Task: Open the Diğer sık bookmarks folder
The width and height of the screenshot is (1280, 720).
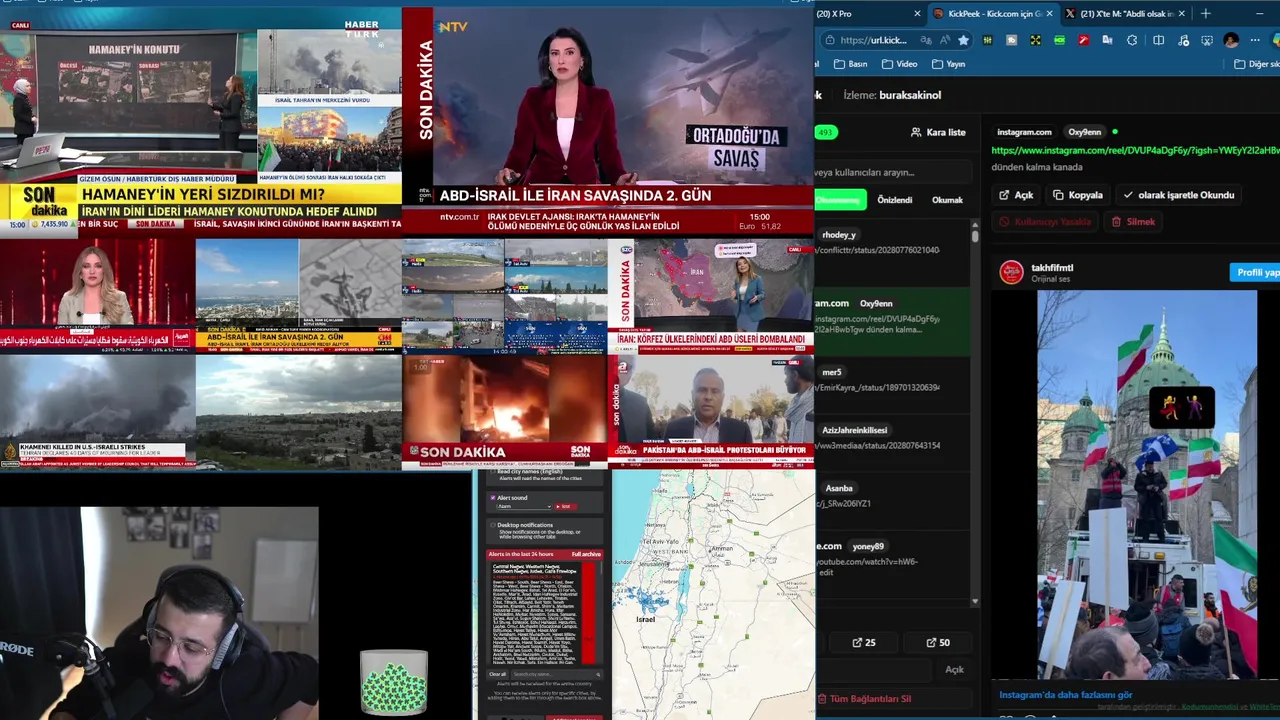Action: [x=1256, y=64]
